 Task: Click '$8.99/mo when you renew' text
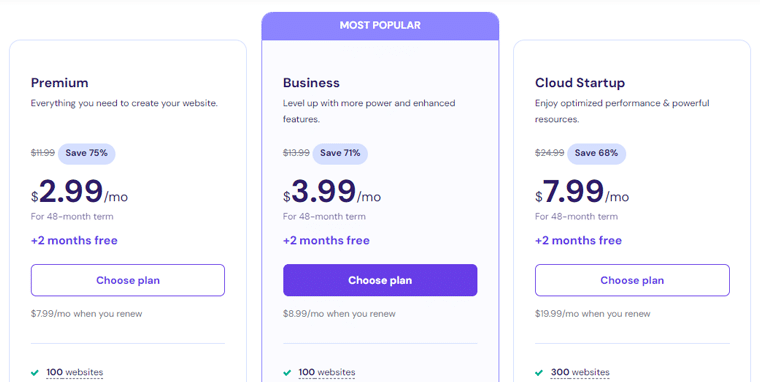click(x=339, y=314)
